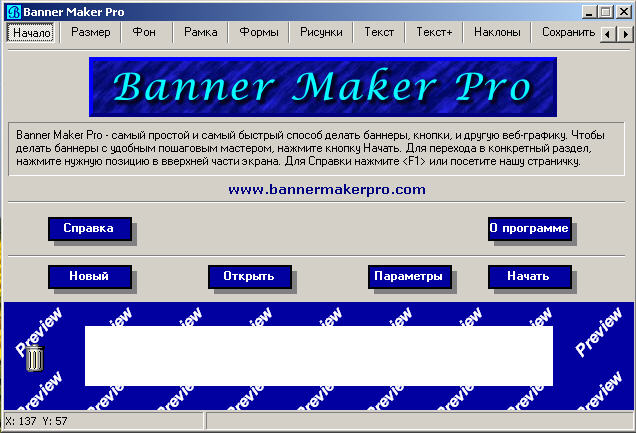636x433 pixels.
Task: Click the trash can icon in preview
Action: coord(34,358)
